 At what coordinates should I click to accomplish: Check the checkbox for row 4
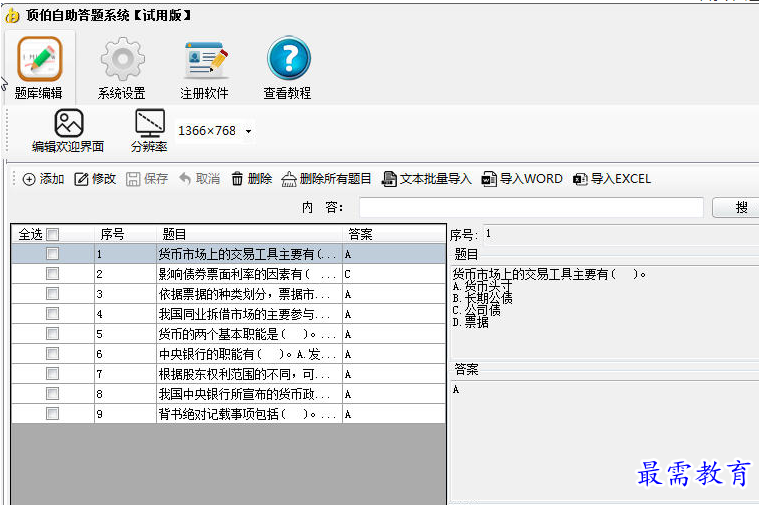(52, 314)
